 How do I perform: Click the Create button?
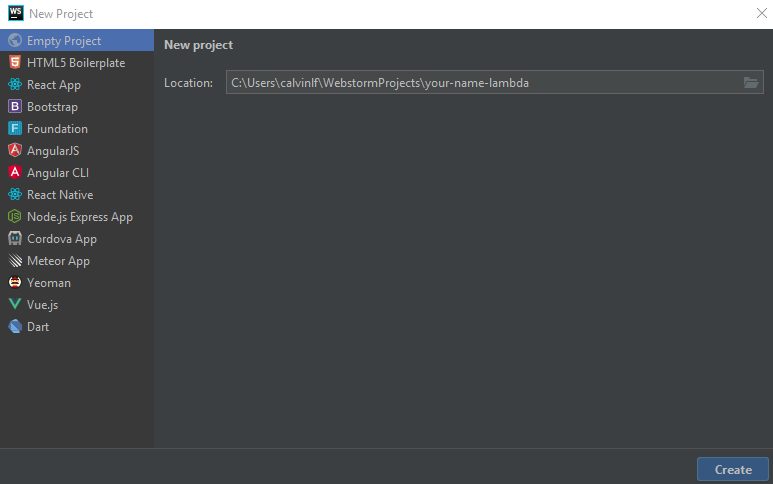733,469
